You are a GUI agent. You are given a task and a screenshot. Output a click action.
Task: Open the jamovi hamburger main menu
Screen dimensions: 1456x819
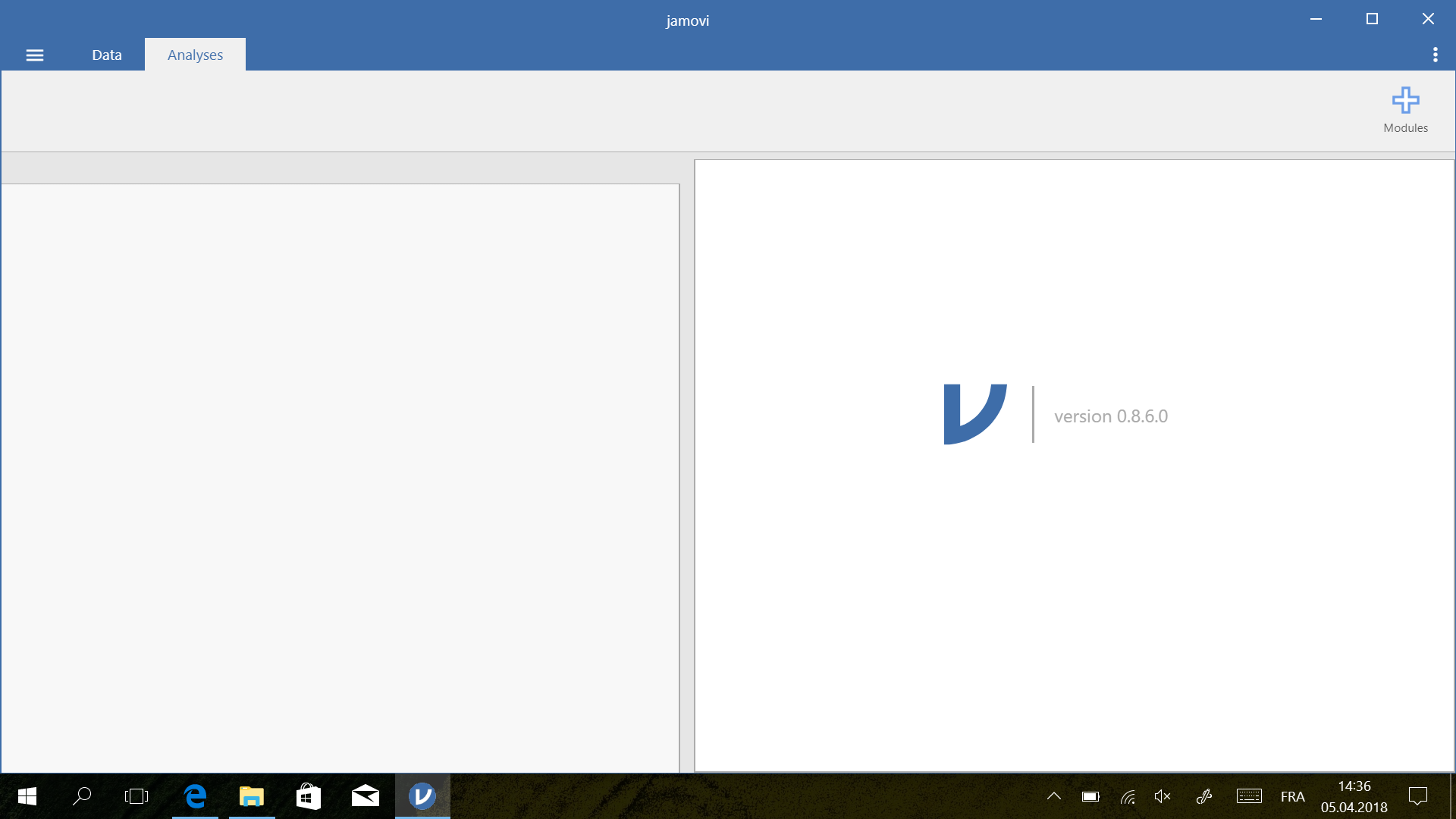click(35, 55)
